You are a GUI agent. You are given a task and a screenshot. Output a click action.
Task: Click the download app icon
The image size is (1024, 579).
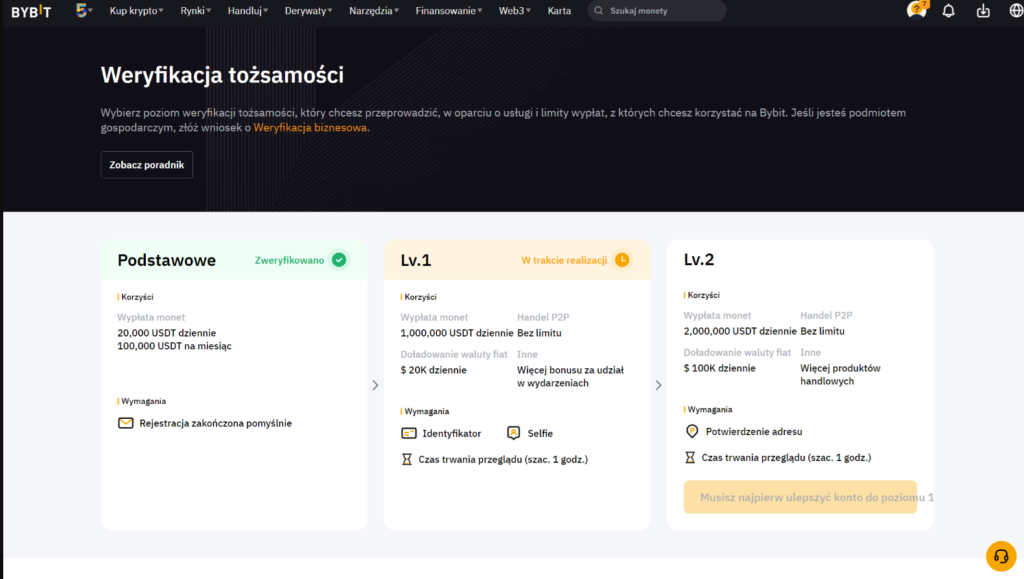pyautogui.click(x=983, y=11)
